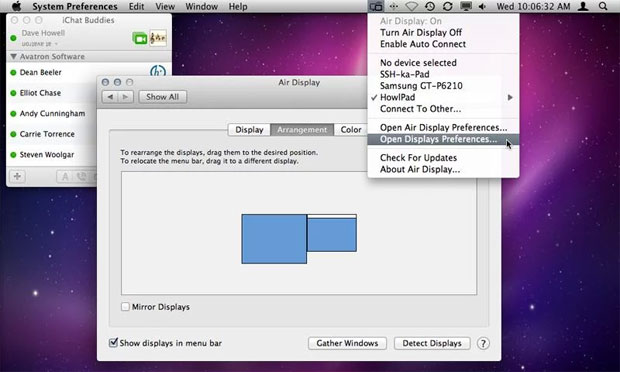The image size is (620, 372).
Task: Click the plus button in iChat Buddies
Action: (17, 176)
